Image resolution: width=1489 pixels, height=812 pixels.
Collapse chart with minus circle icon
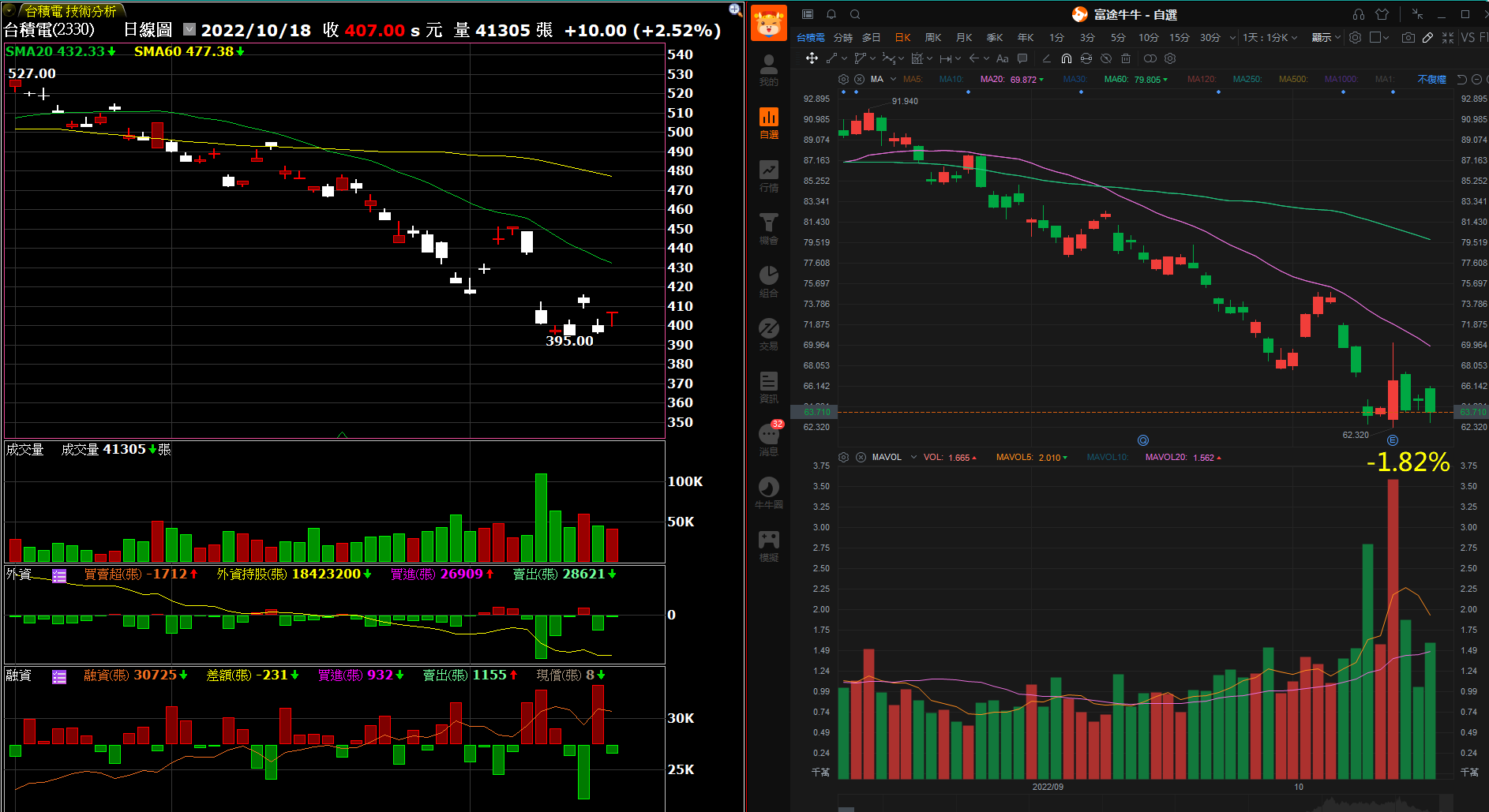[1477, 79]
